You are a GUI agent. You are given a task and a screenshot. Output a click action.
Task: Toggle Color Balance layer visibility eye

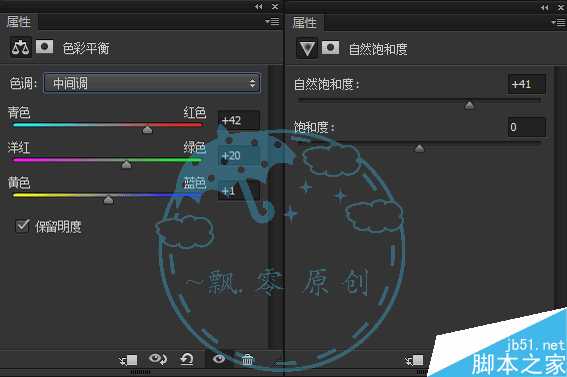219,359
